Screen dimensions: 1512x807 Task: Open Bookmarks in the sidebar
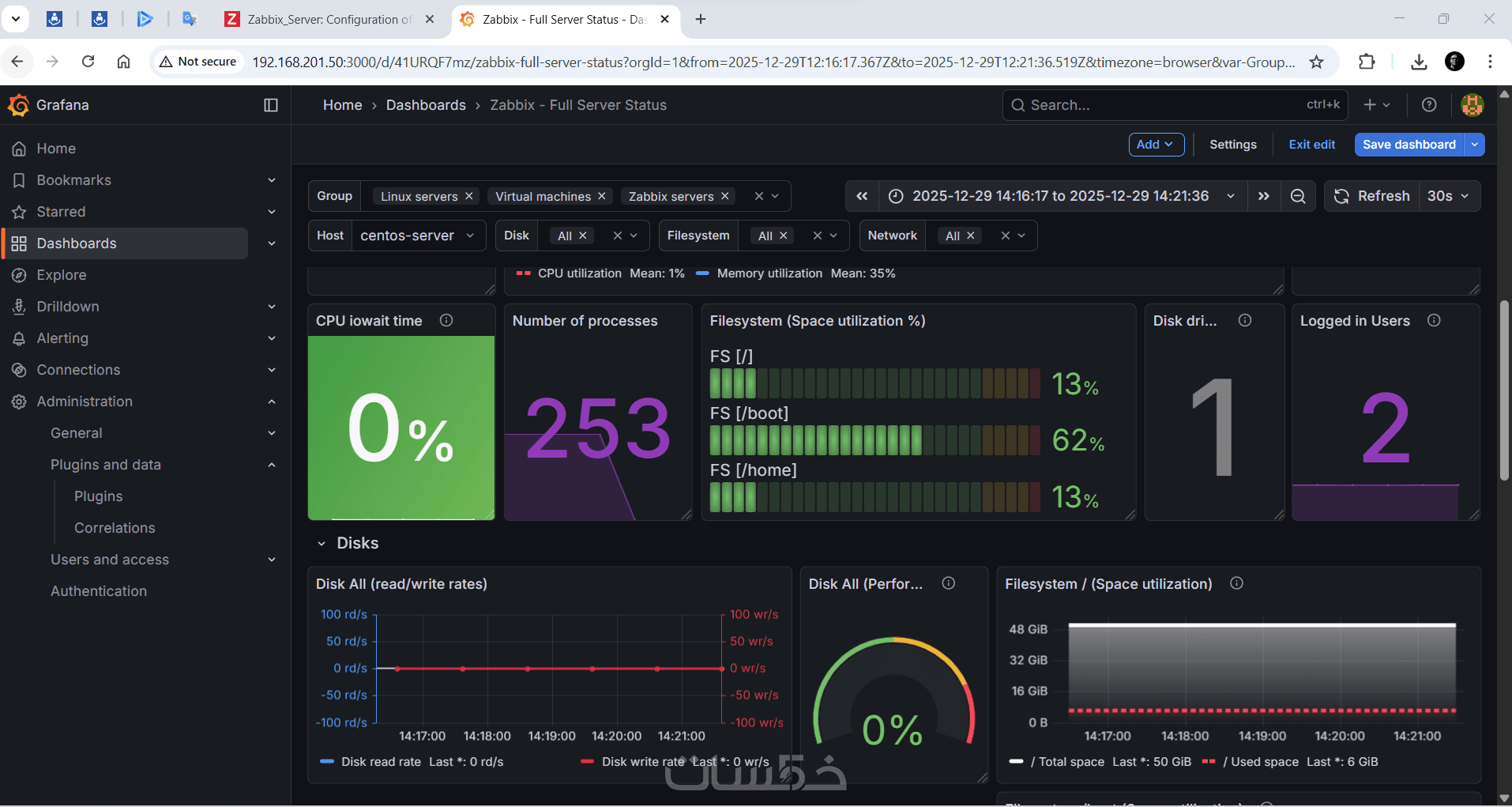coord(73,180)
